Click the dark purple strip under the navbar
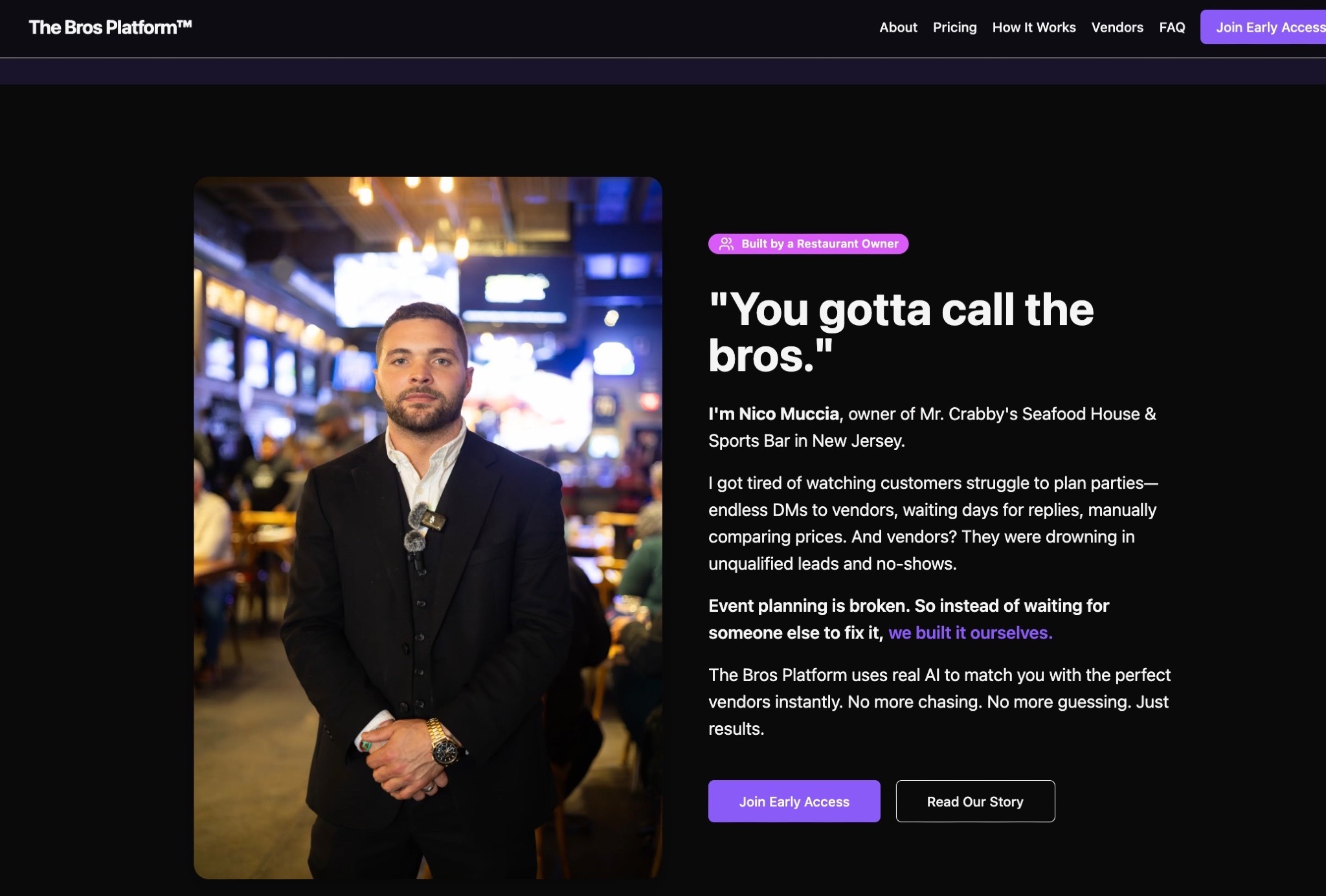 click(663, 71)
